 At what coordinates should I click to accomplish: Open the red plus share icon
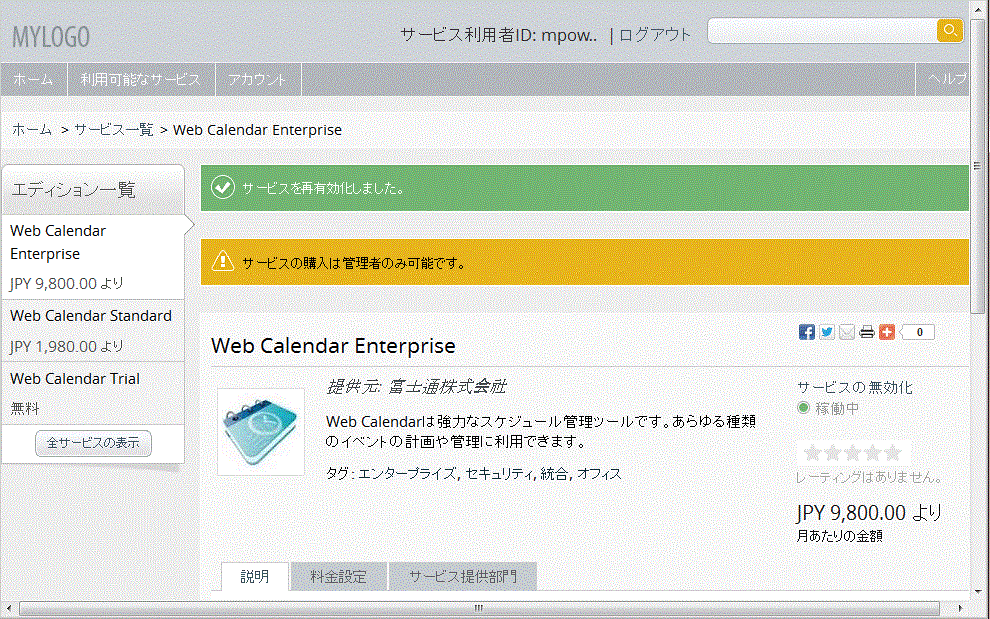pyautogui.click(x=887, y=332)
